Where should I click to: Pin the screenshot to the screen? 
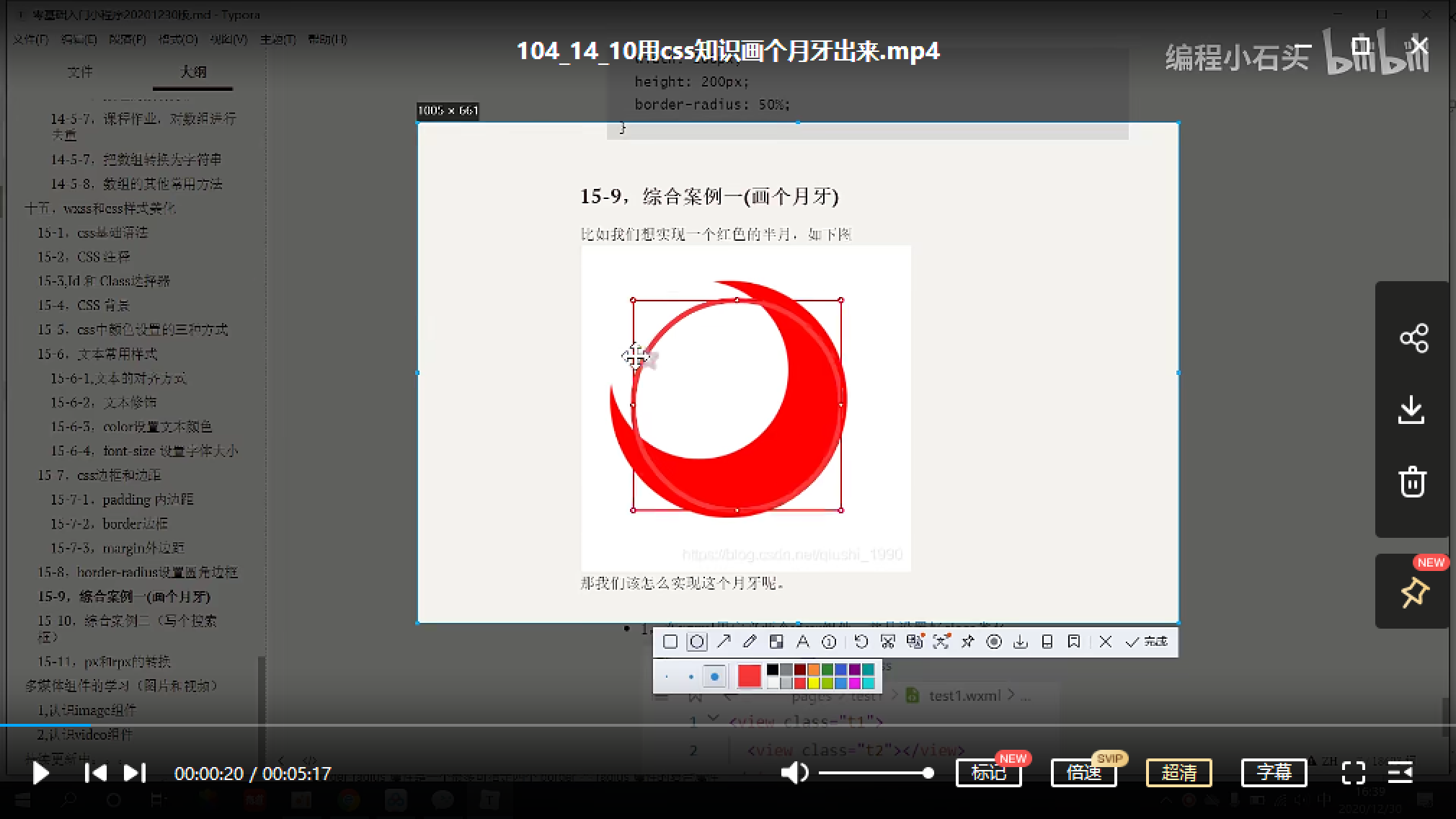pos(967,642)
